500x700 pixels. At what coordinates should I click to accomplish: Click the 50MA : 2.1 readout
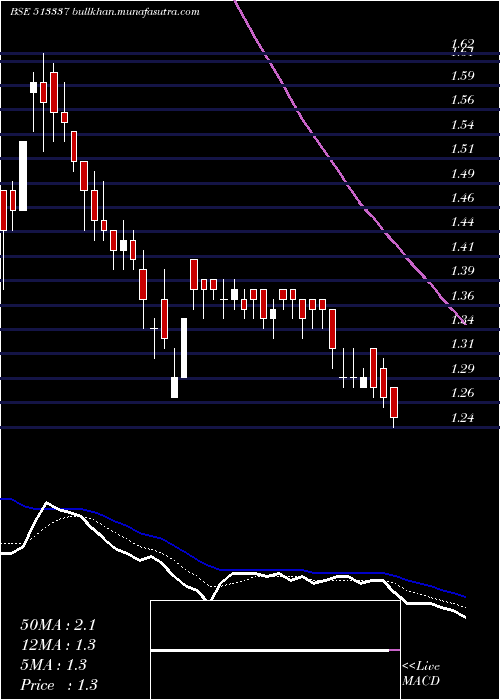point(58,625)
